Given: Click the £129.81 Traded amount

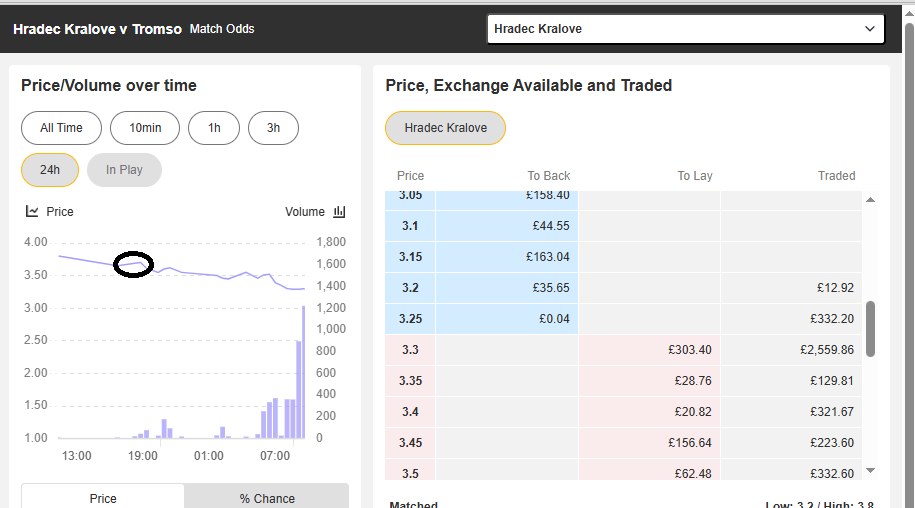Looking at the screenshot, I should click(x=832, y=380).
